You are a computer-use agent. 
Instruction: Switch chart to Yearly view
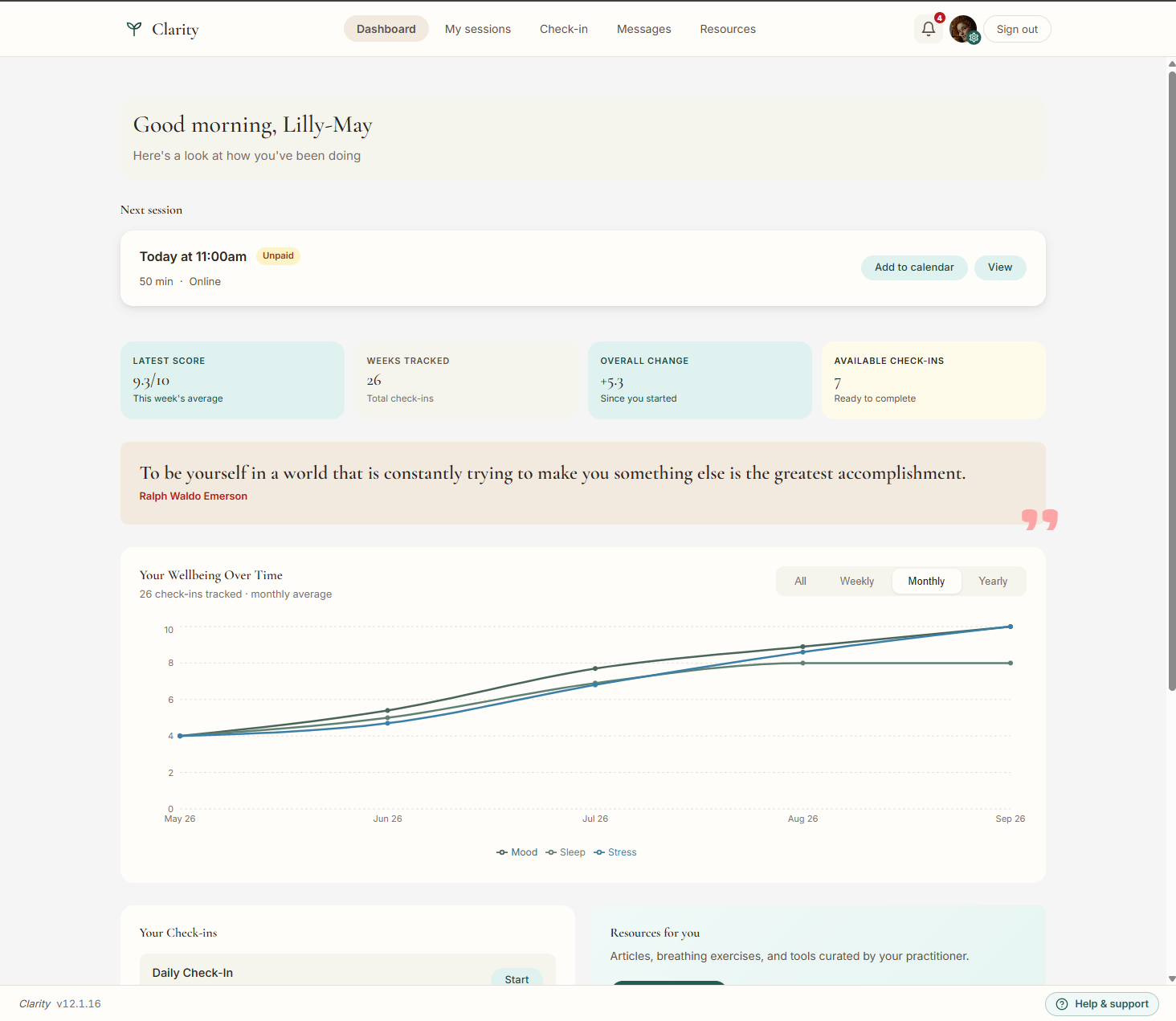(993, 582)
